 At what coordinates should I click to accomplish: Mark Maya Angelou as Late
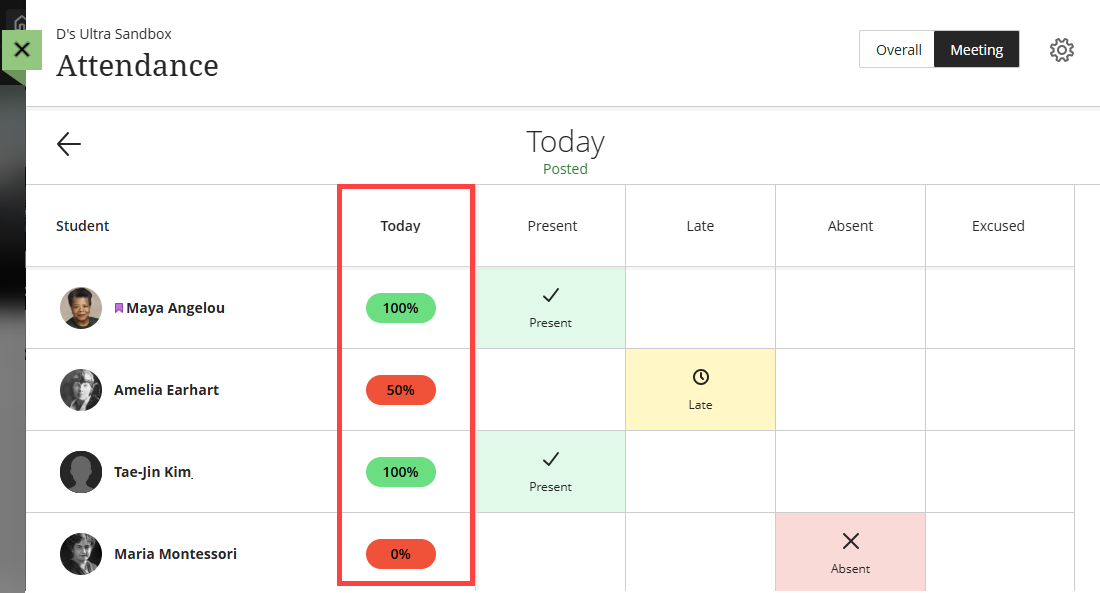coord(700,308)
